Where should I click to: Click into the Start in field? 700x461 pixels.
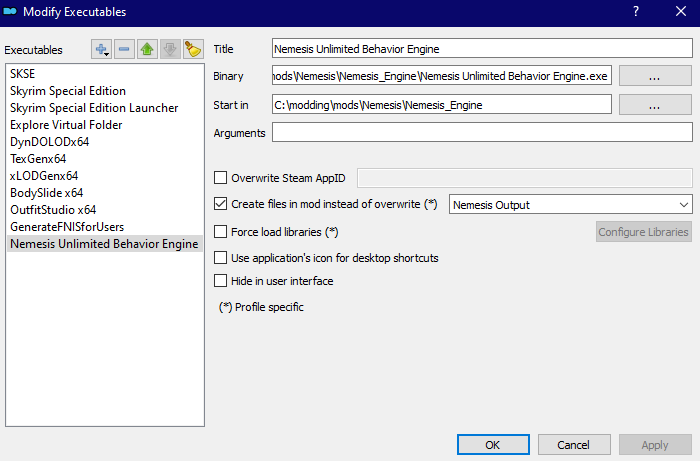tap(442, 105)
